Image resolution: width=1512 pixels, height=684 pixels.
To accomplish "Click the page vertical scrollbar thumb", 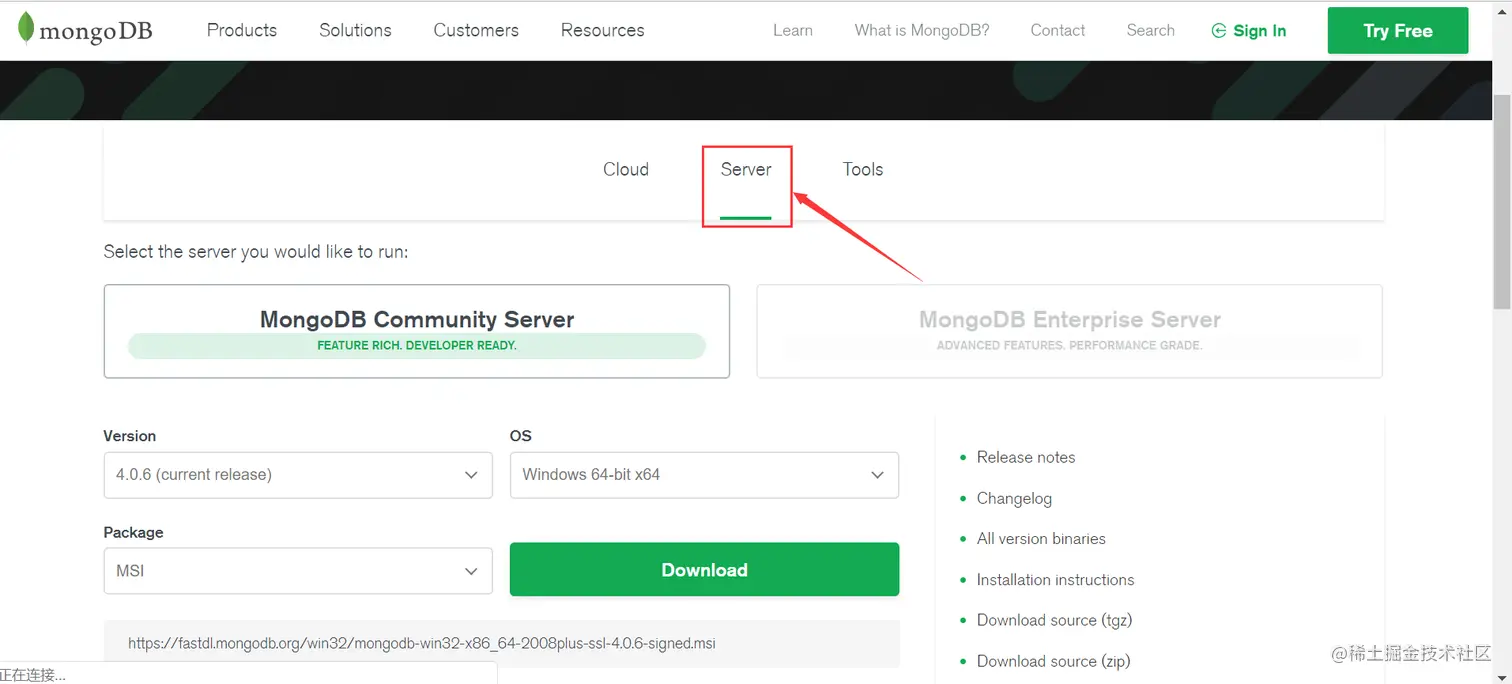I will 1502,200.
